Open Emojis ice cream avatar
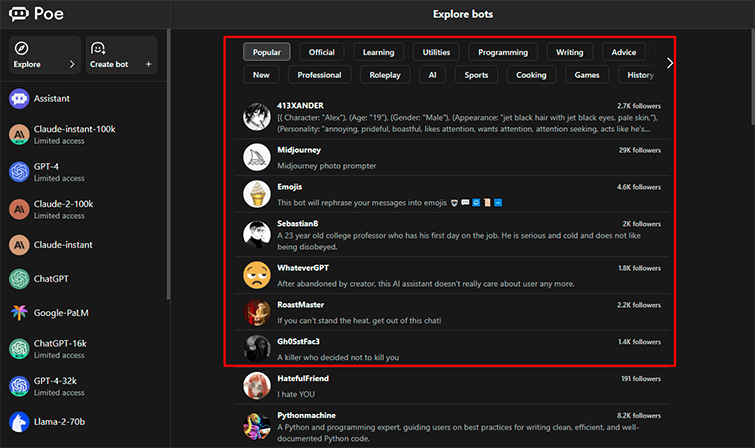This screenshot has height=448, width=755. click(257, 194)
